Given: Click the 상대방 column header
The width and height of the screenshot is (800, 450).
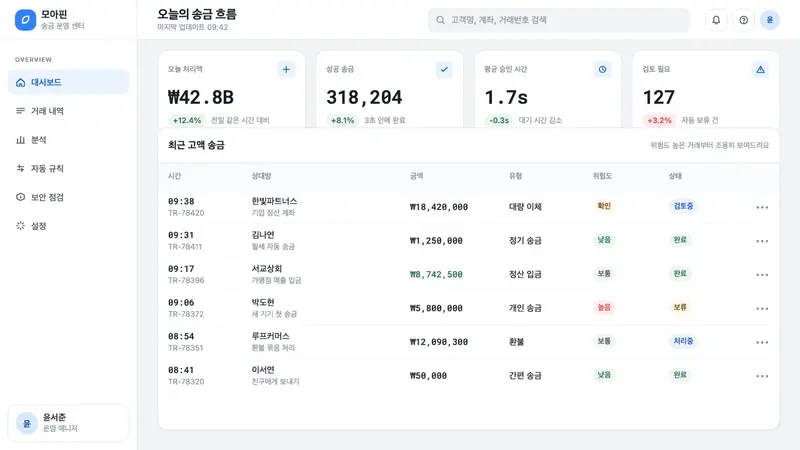Looking at the screenshot, I should point(261,176).
